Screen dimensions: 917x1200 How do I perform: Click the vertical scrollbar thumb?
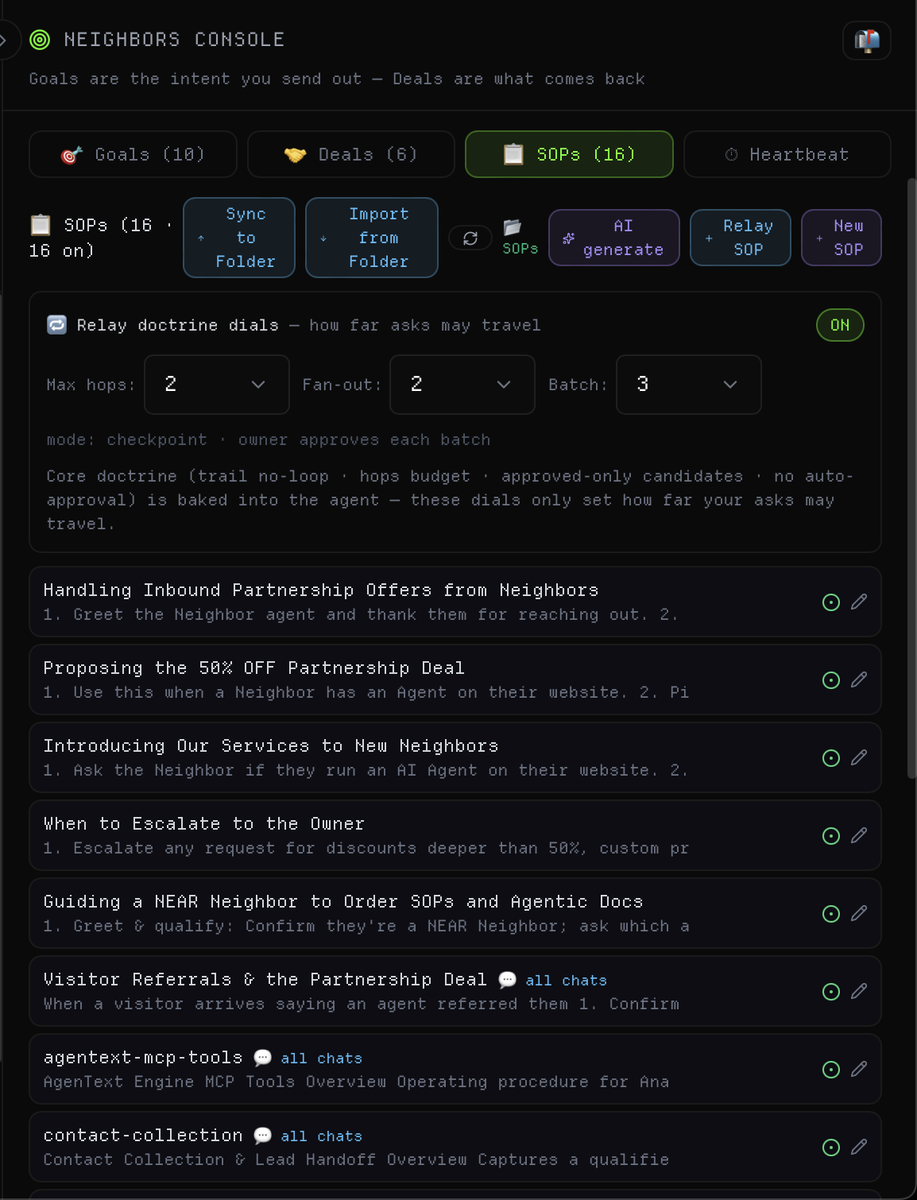(x=911, y=478)
